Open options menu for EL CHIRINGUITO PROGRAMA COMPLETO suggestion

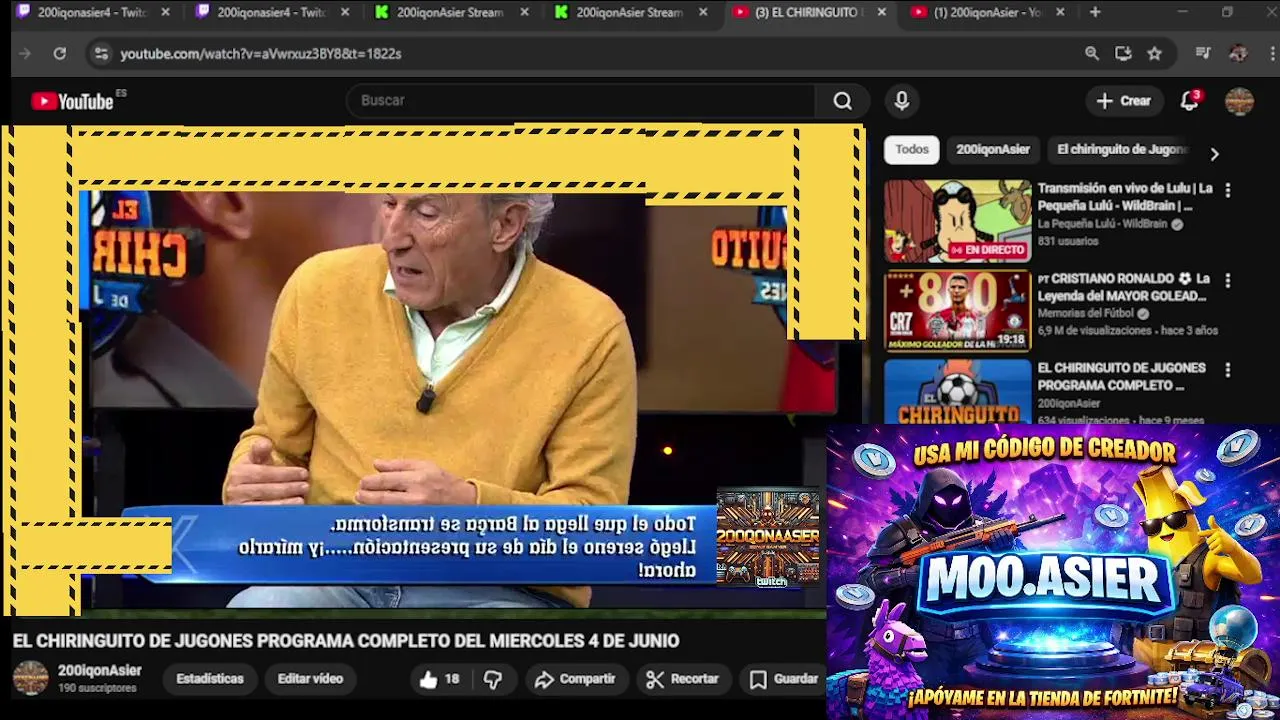pyautogui.click(x=1228, y=370)
